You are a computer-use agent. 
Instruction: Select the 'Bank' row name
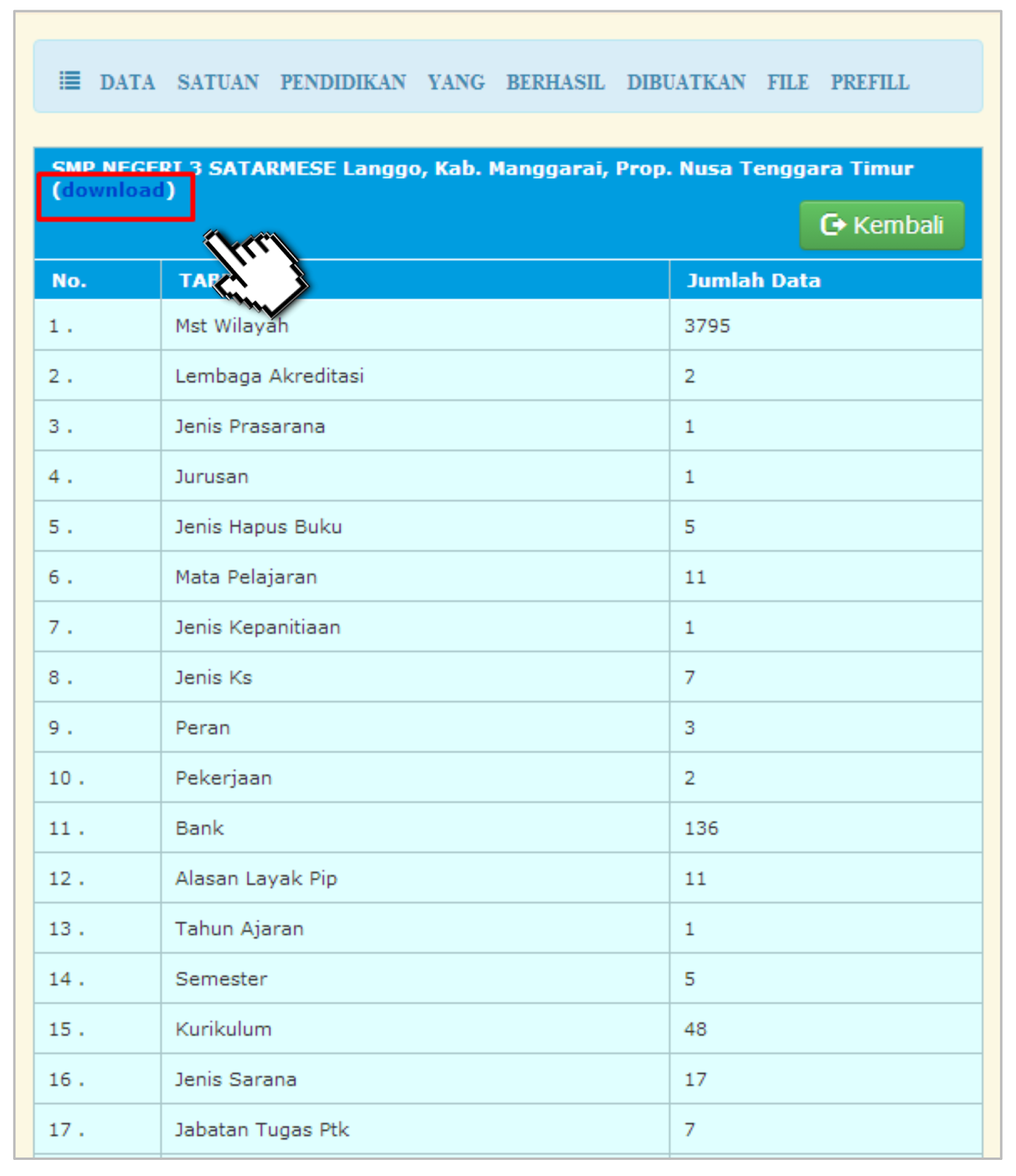coord(199,828)
